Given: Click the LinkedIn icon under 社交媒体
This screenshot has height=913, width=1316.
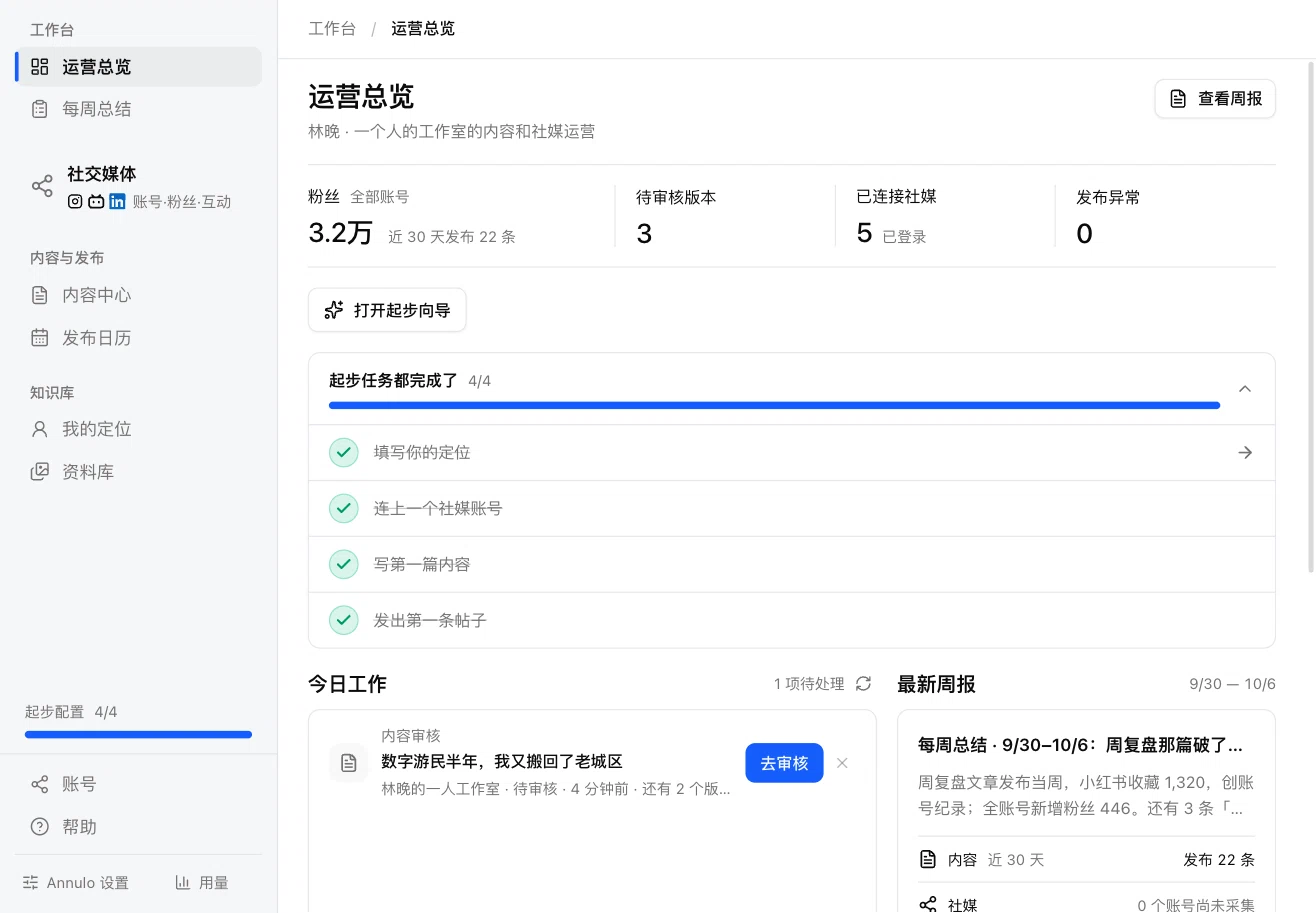Looking at the screenshot, I should [x=117, y=201].
